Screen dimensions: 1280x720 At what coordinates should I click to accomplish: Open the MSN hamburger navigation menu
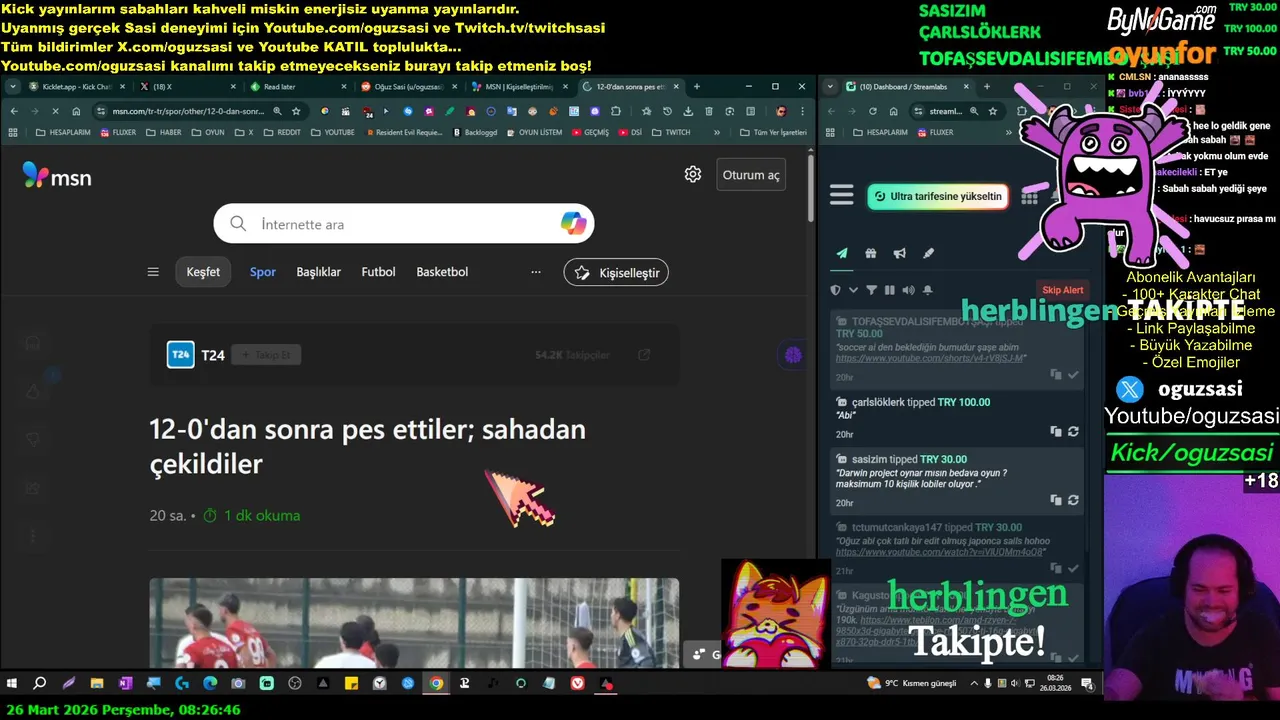[153, 272]
